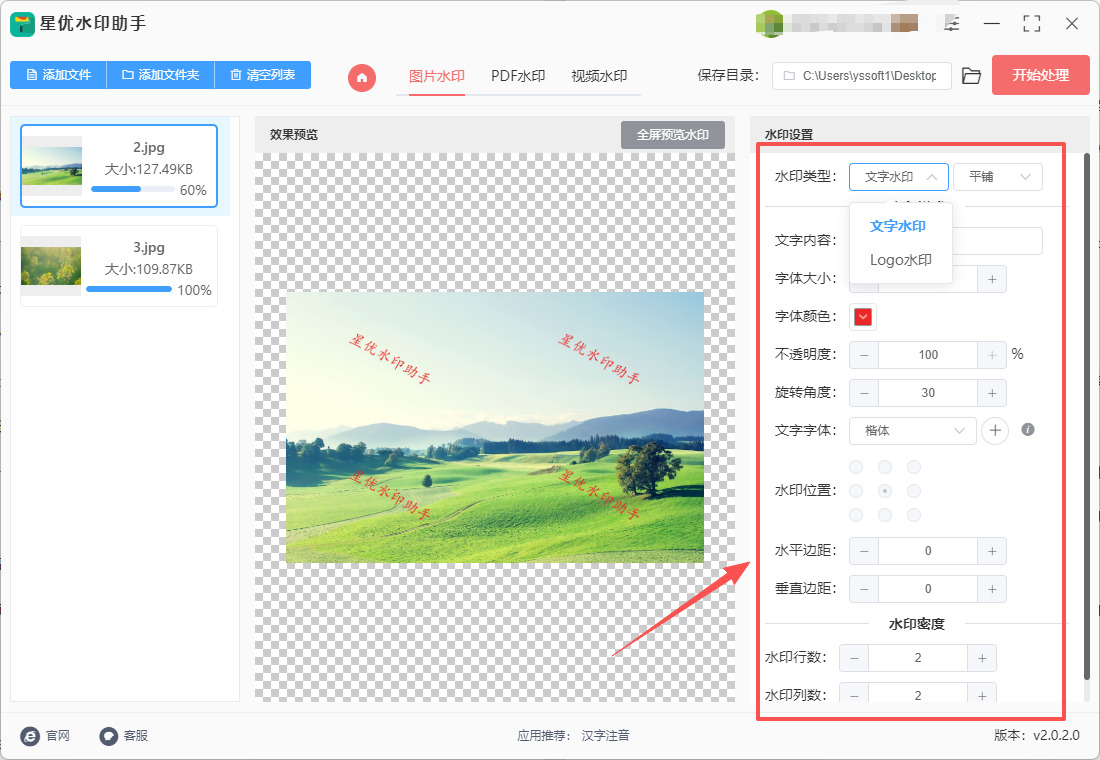The width and height of the screenshot is (1100, 760).
Task: Select center watermark position
Action: pyautogui.click(x=885, y=491)
